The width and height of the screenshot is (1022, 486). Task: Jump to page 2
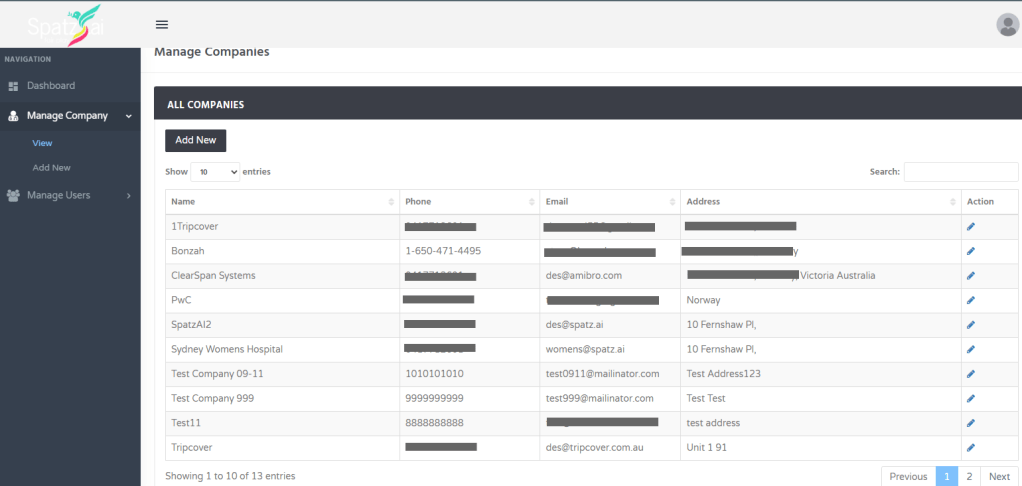coord(969,477)
